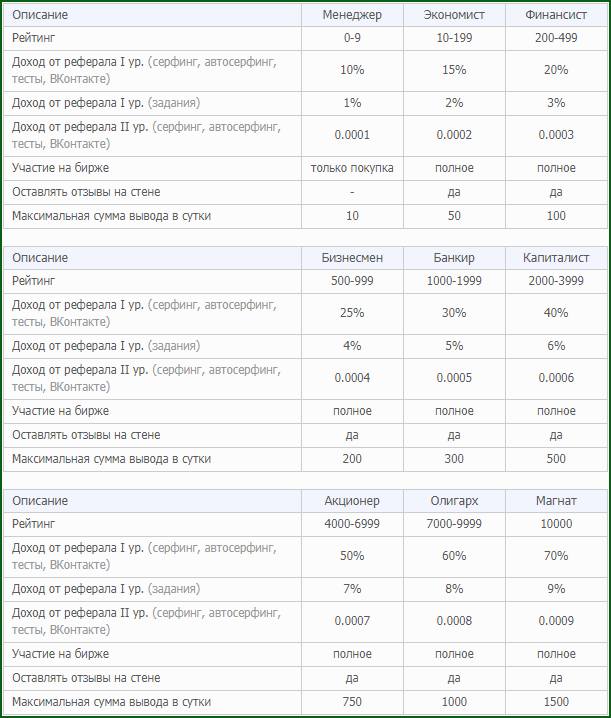Click the Финансист column header
Image resolution: width=611 pixels, height=718 pixels.
556,15
